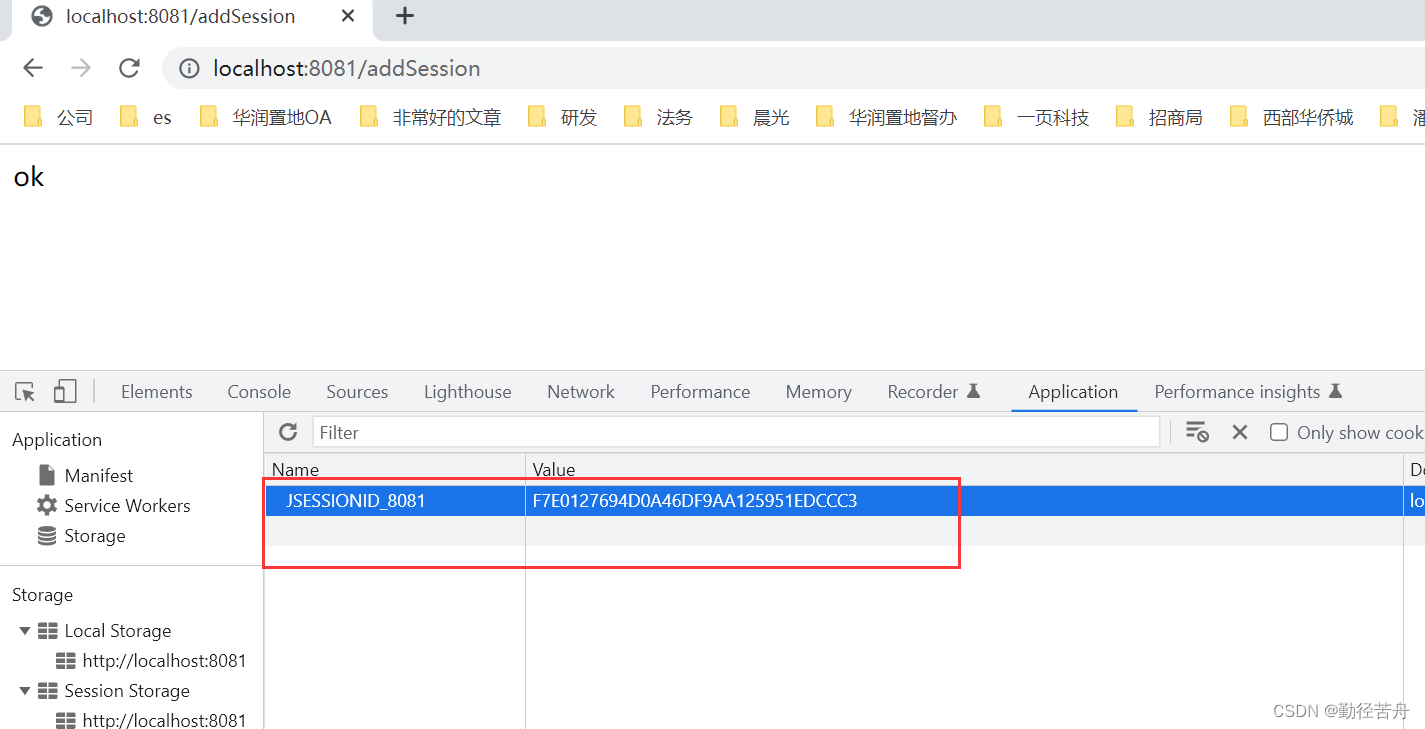Viewport: 1425px width, 729px height.
Task: Select Session Storage in the sidebar
Action: pyautogui.click(x=126, y=691)
